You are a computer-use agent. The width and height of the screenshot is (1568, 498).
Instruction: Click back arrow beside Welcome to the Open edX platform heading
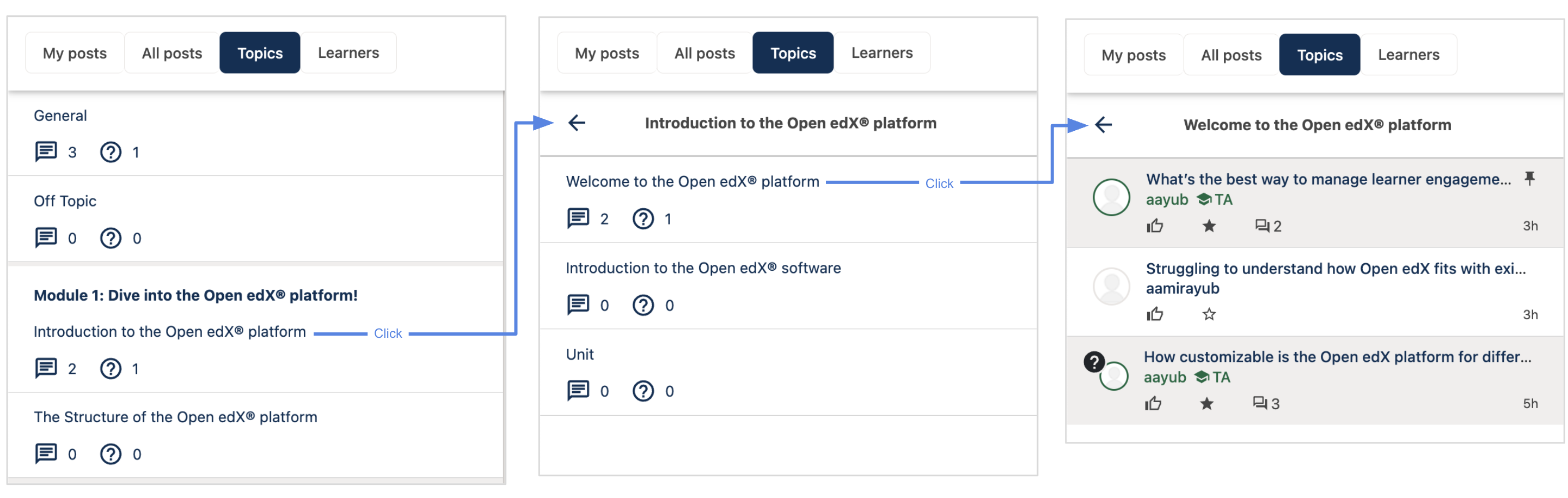[x=1103, y=125]
